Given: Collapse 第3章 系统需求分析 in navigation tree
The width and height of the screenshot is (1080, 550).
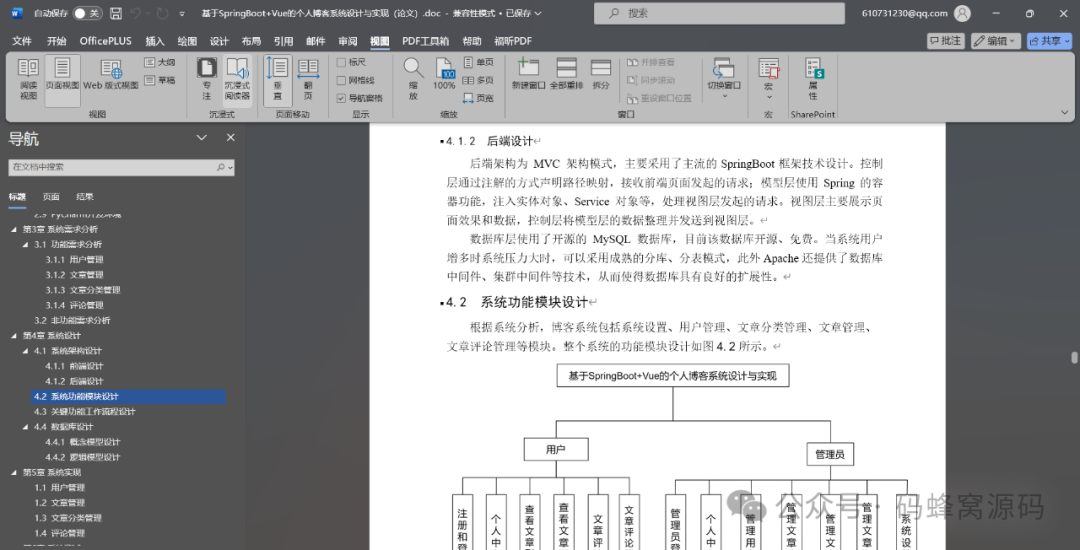Looking at the screenshot, I should click(14, 229).
